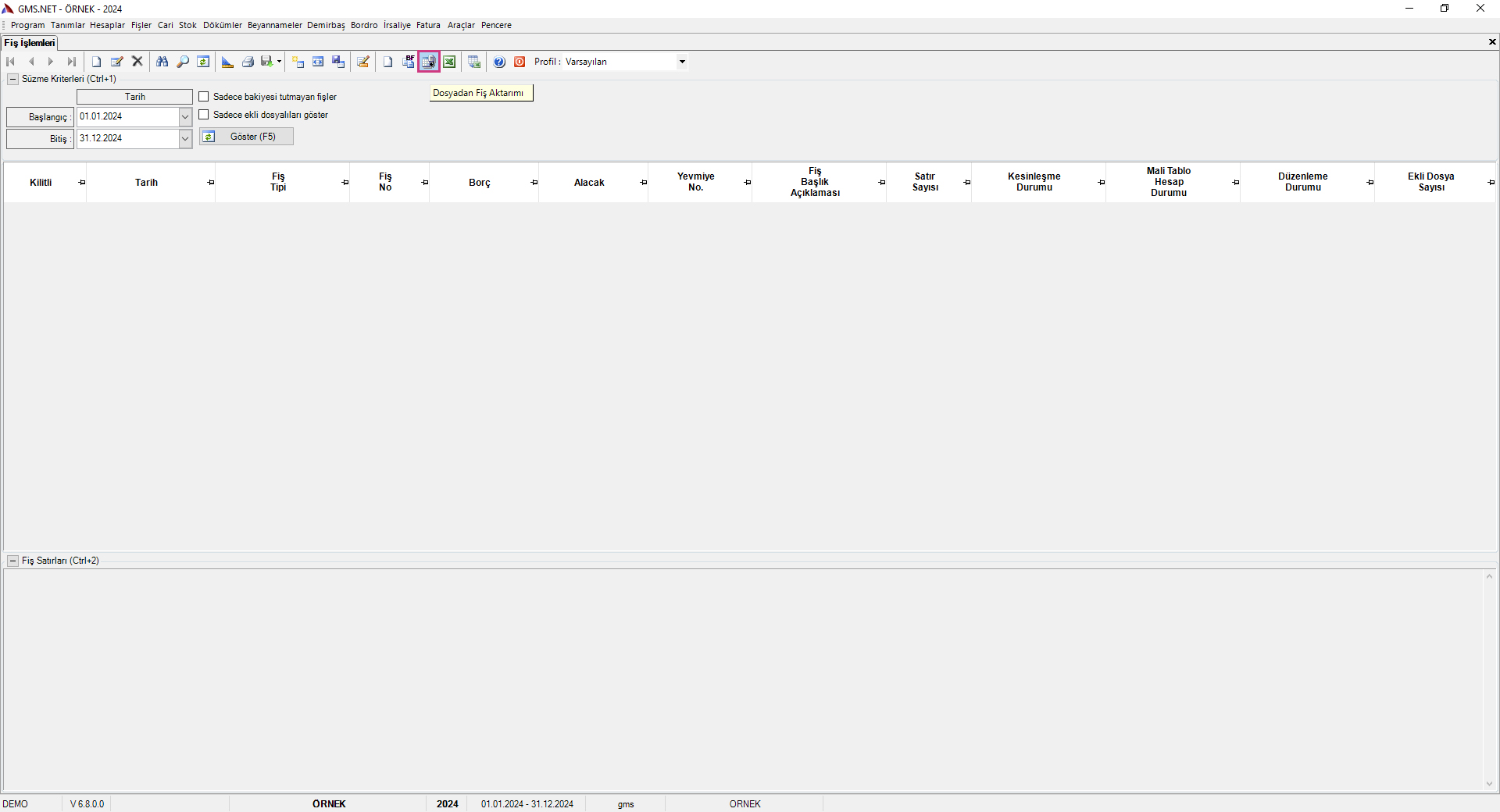Pin the Tarih grid column
This screenshot has width=1500, height=812.
(211, 183)
